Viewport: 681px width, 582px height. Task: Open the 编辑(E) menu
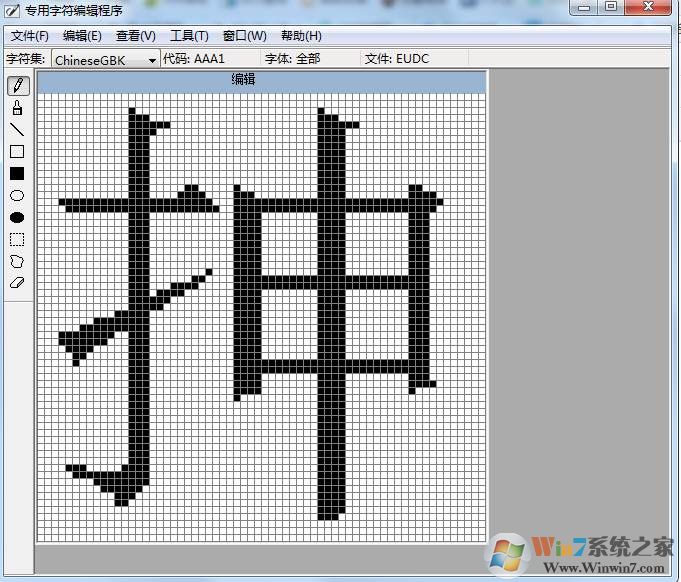82,36
